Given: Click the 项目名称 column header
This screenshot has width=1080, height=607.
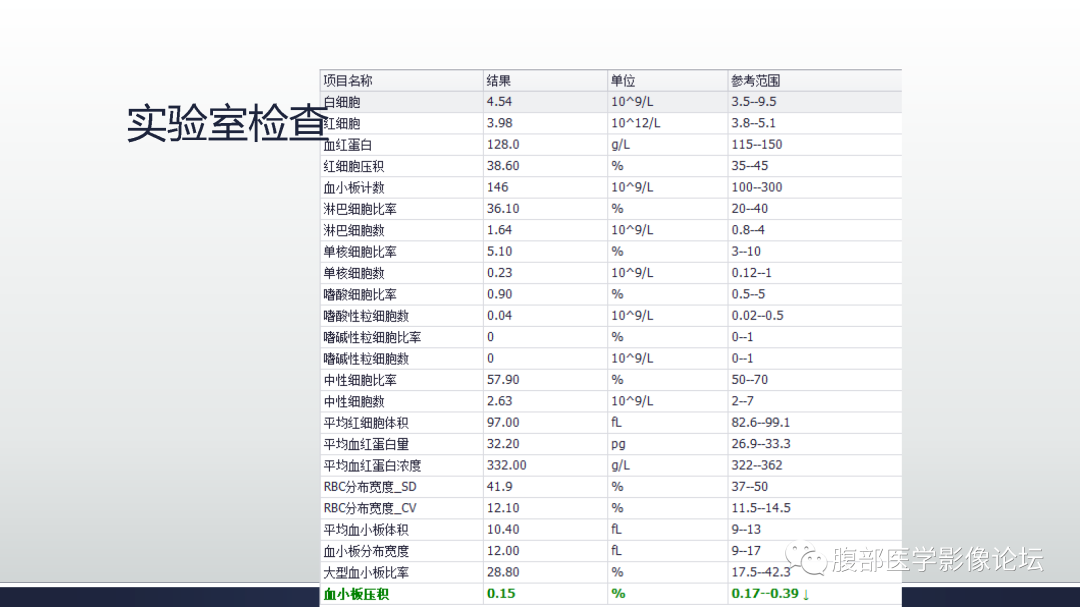Looking at the screenshot, I should click(x=348, y=81).
